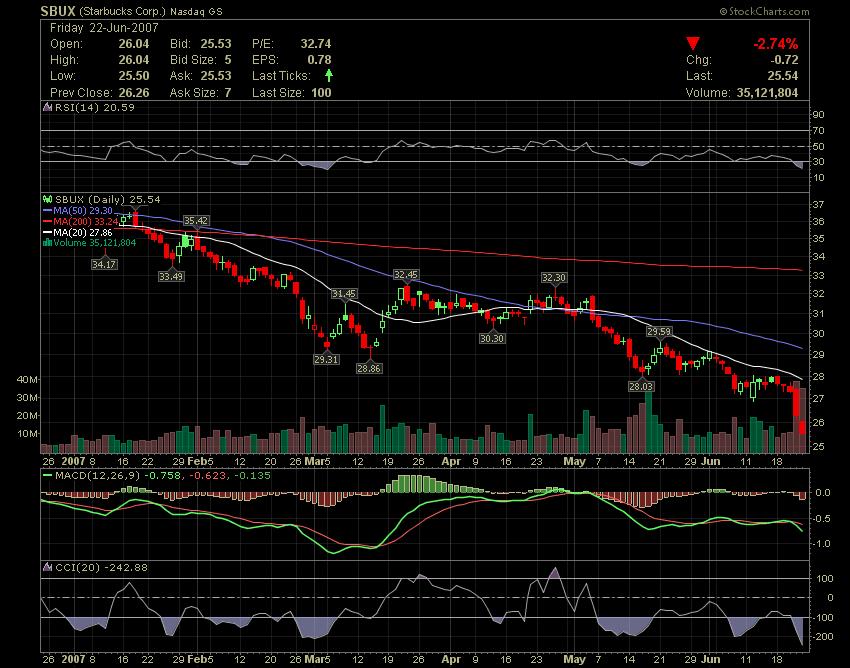The image size is (850, 668).
Task: Click the Bid price 25.53
Action: pyautogui.click(x=216, y=44)
